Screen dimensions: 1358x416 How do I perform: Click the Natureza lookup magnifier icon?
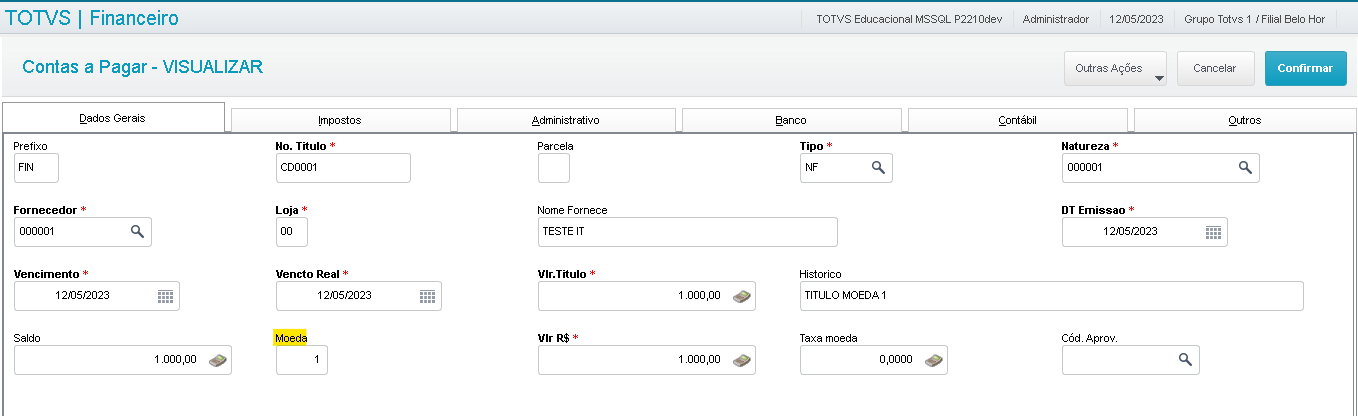pos(1245,168)
